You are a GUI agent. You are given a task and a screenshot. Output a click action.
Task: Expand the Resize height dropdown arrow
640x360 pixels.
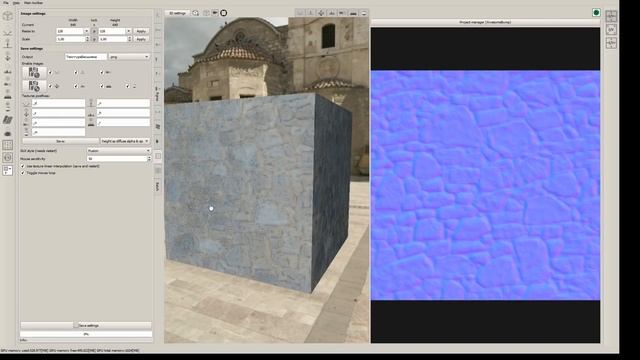coord(129,31)
